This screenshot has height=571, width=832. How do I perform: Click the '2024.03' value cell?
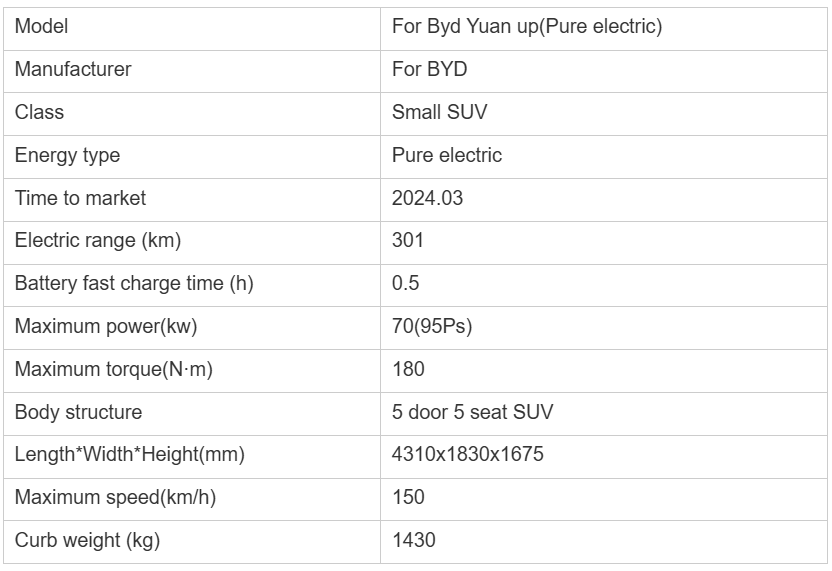427,198
